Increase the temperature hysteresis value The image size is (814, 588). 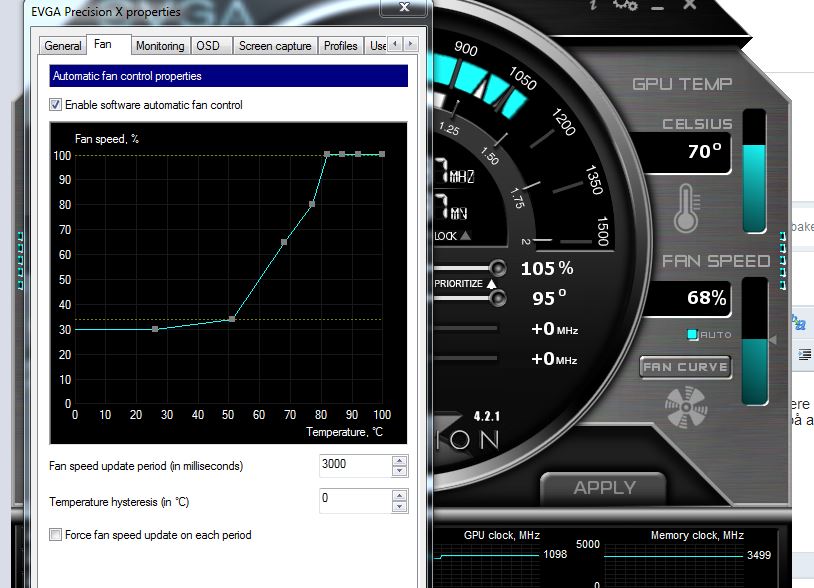(399, 496)
